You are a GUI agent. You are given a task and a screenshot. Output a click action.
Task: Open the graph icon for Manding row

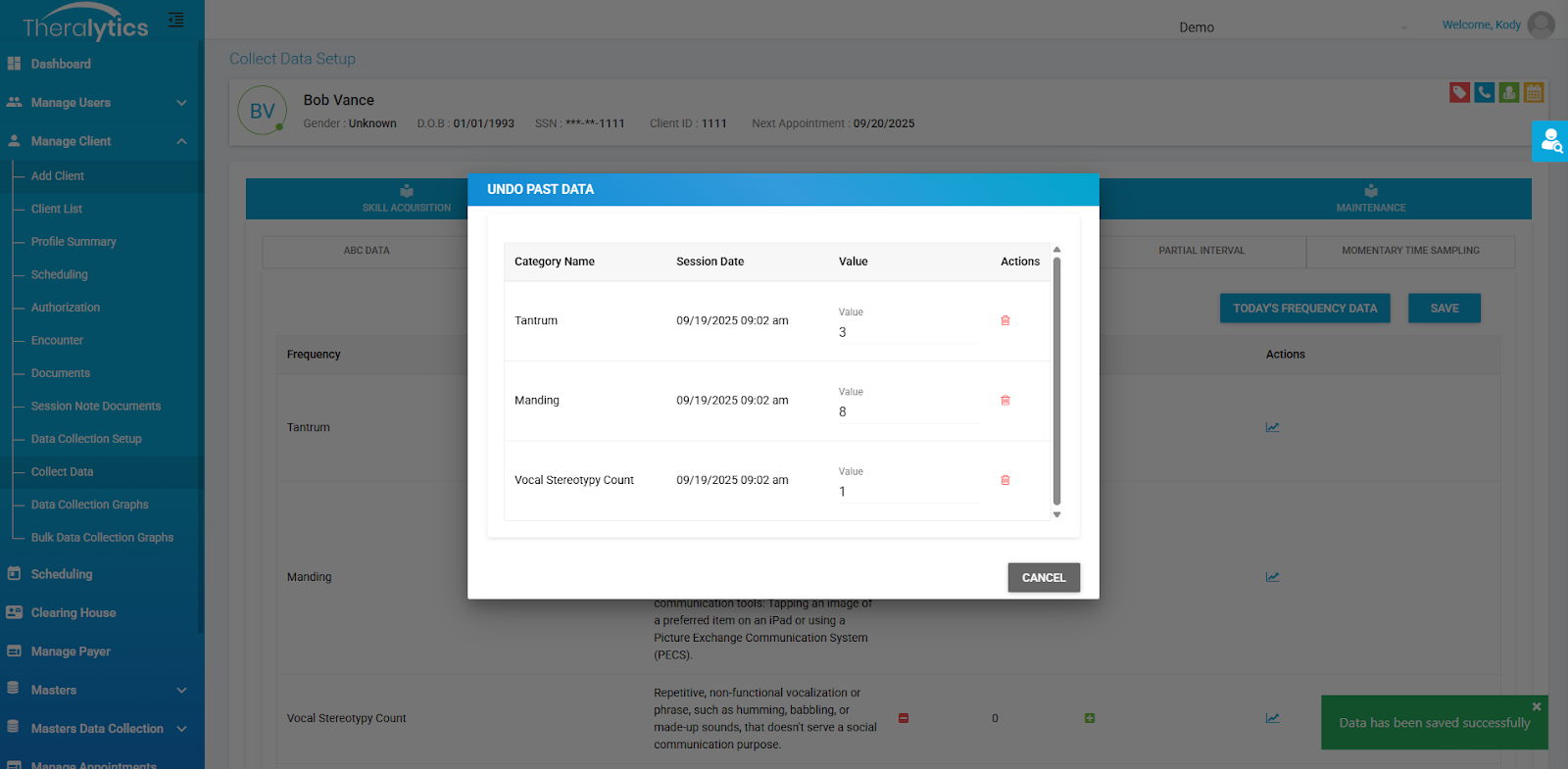[x=1272, y=577]
